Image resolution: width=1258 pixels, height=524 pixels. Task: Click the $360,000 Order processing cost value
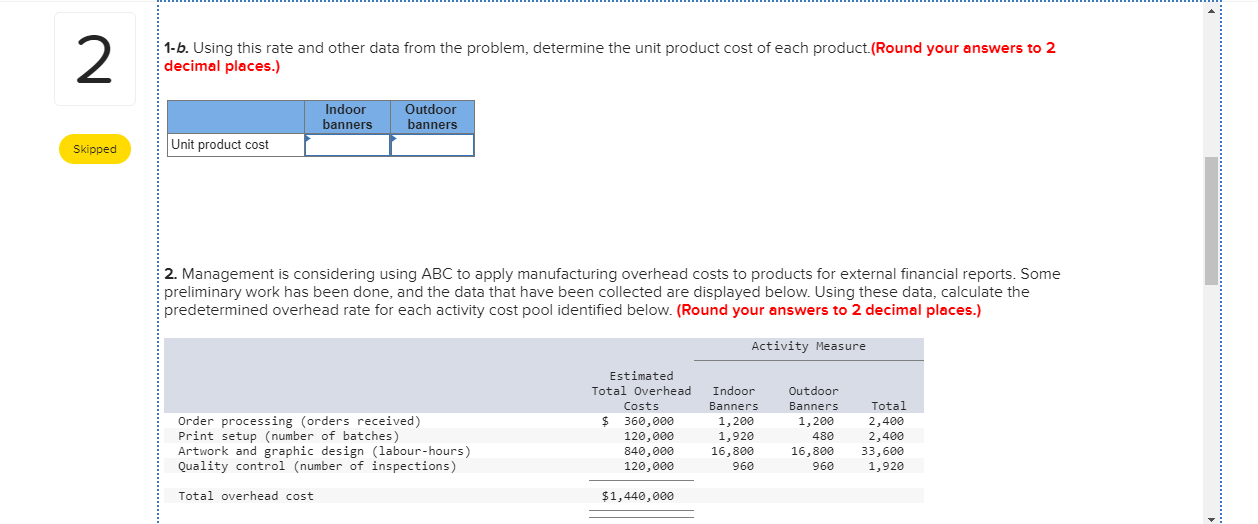638,421
